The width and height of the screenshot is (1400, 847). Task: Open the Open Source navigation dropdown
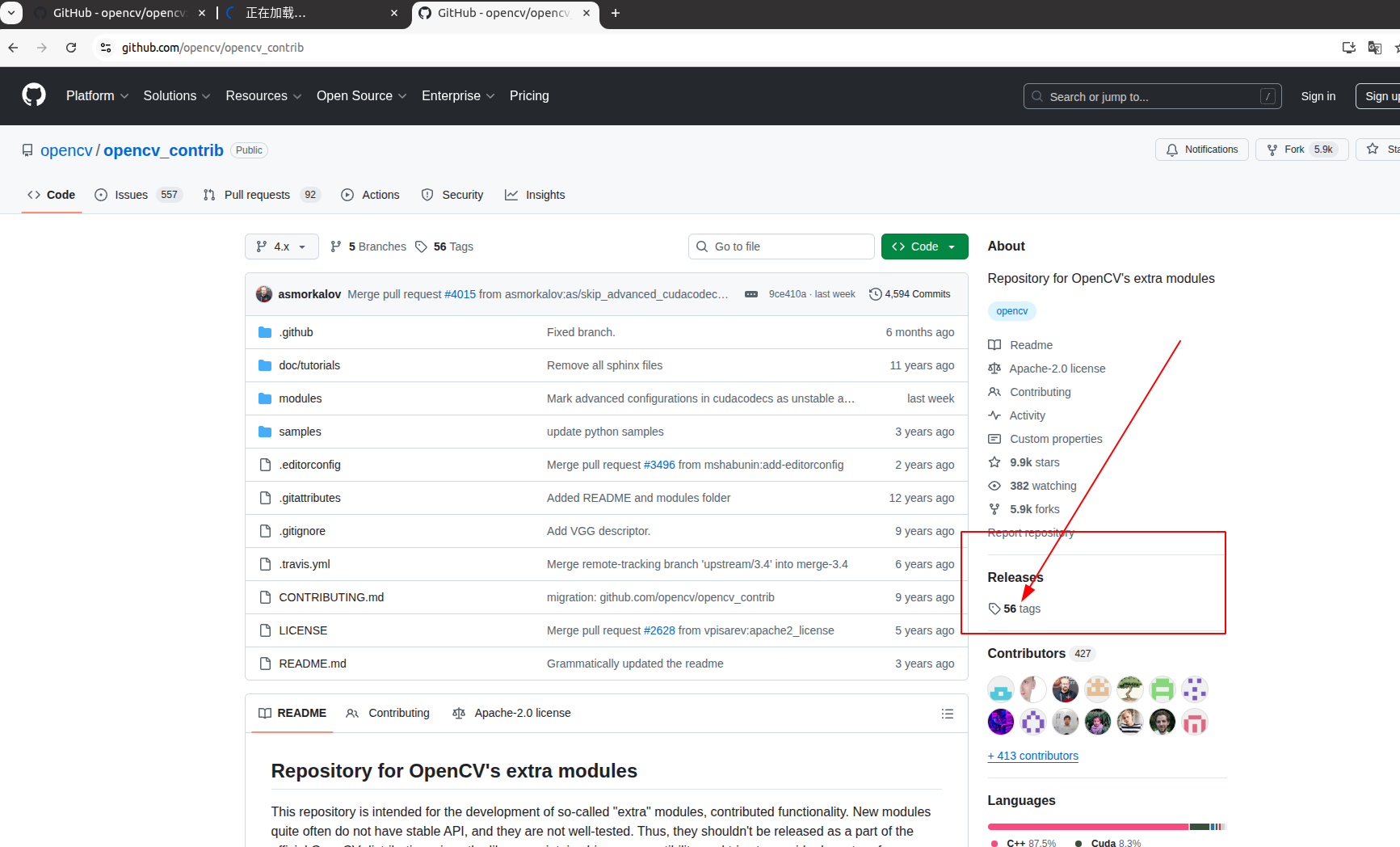click(361, 95)
